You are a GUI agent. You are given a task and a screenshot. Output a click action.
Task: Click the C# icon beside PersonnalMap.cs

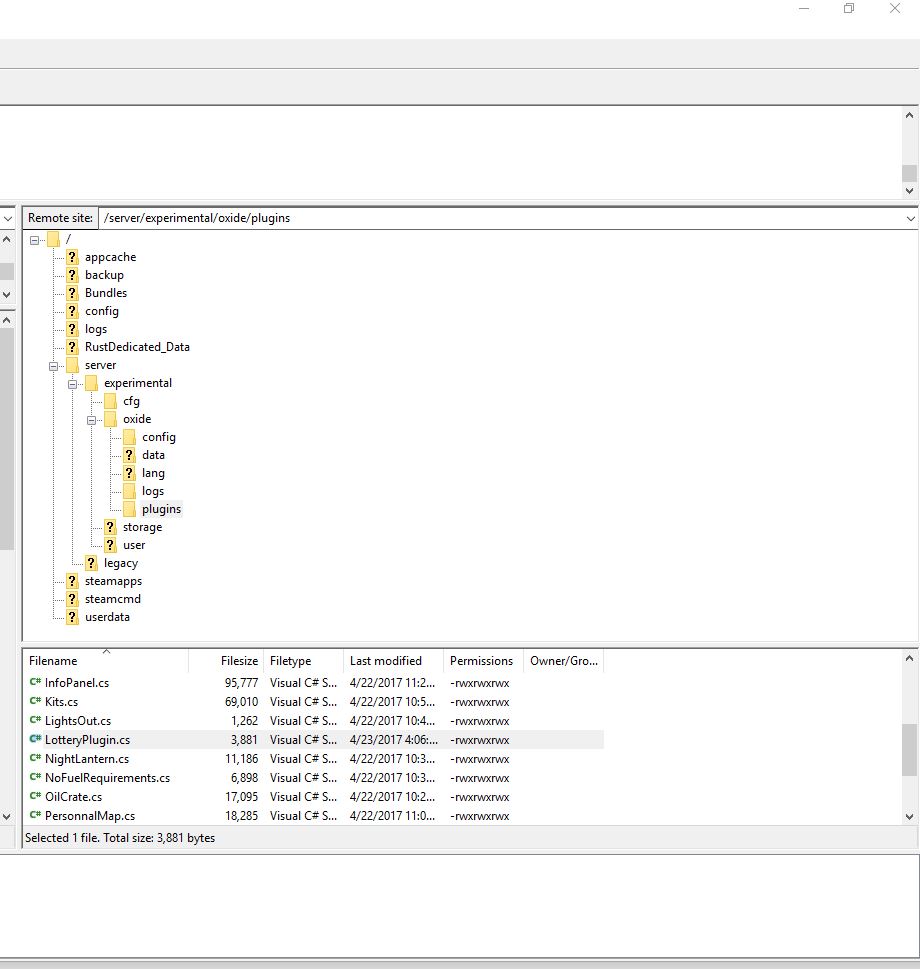coord(35,816)
